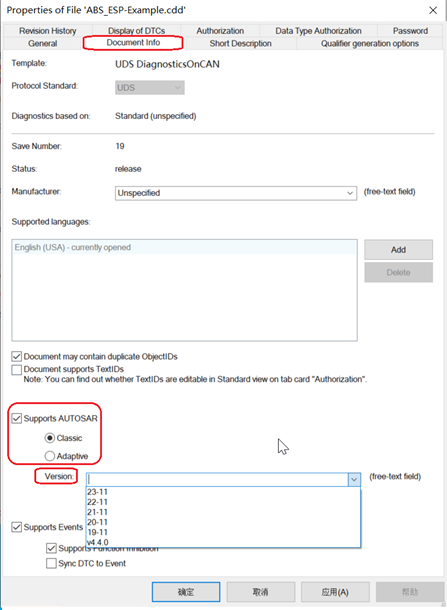Open the Short Description tab
Screen dimensions: 447x610
[x=240, y=44]
